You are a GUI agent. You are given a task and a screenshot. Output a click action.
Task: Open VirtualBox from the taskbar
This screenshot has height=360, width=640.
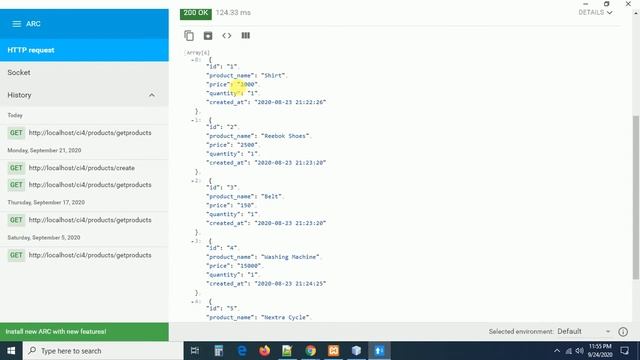point(356,351)
